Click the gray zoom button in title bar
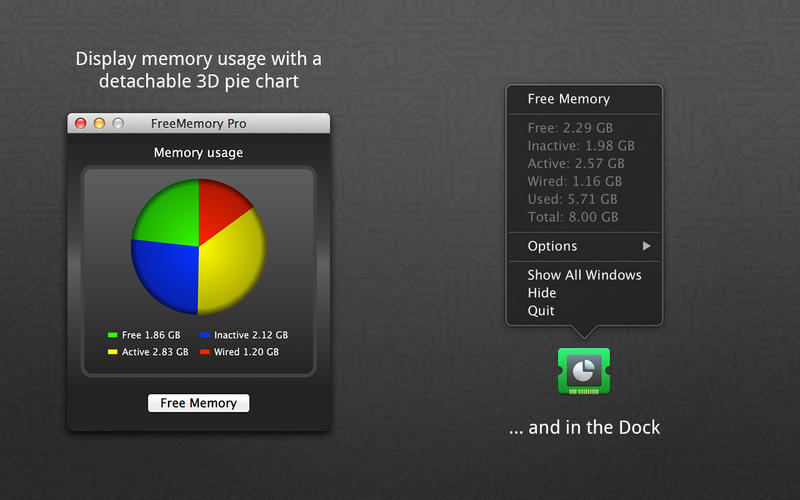Viewport: 800px width, 500px height. [x=118, y=123]
